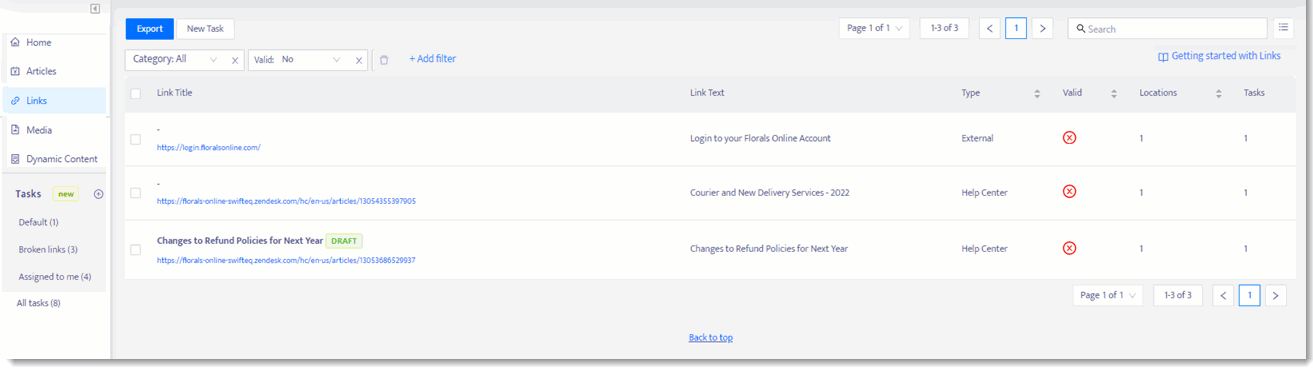1313x368 pixels.
Task: Click the External type cell
Action: click(x=977, y=138)
